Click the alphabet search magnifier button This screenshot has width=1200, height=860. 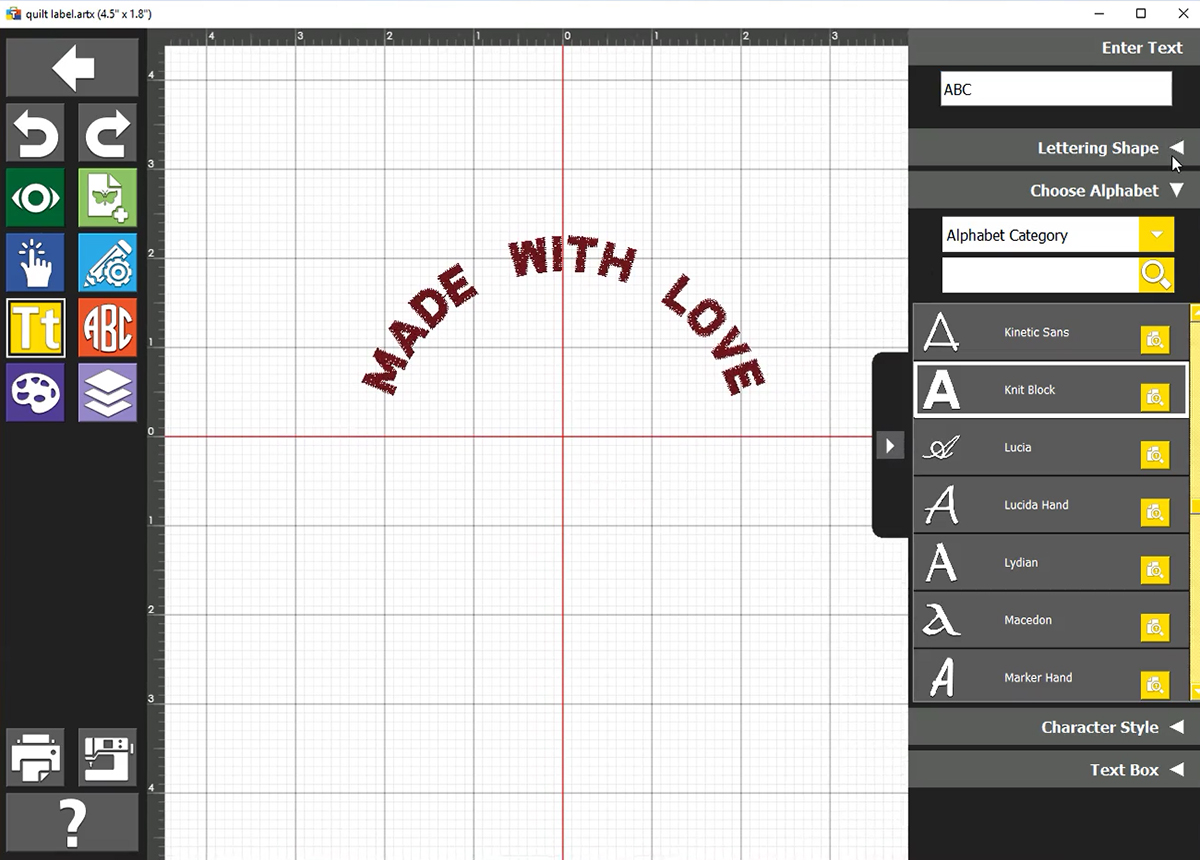[1156, 275]
